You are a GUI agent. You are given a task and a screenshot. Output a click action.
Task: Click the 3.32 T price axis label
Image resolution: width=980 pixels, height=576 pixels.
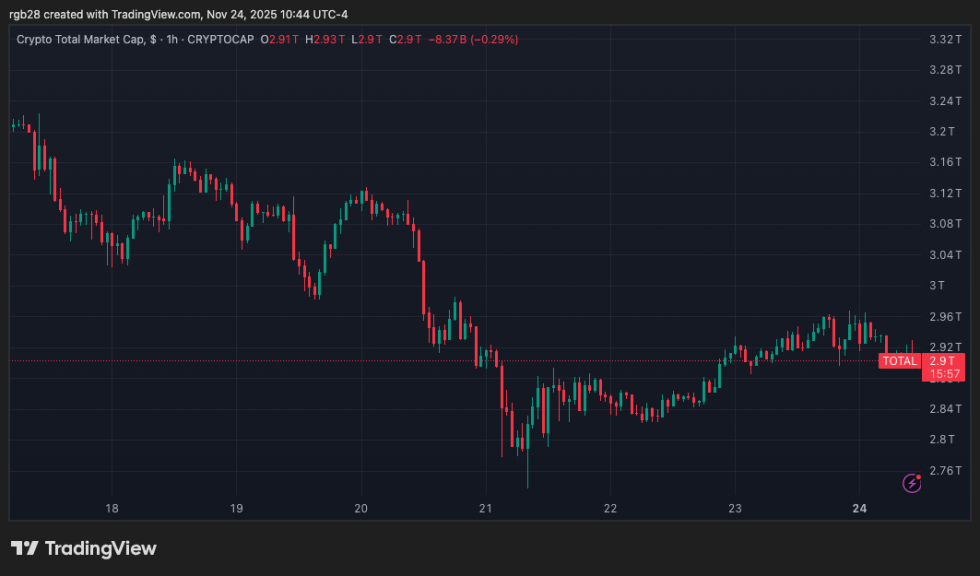click(x=945, y=39)
